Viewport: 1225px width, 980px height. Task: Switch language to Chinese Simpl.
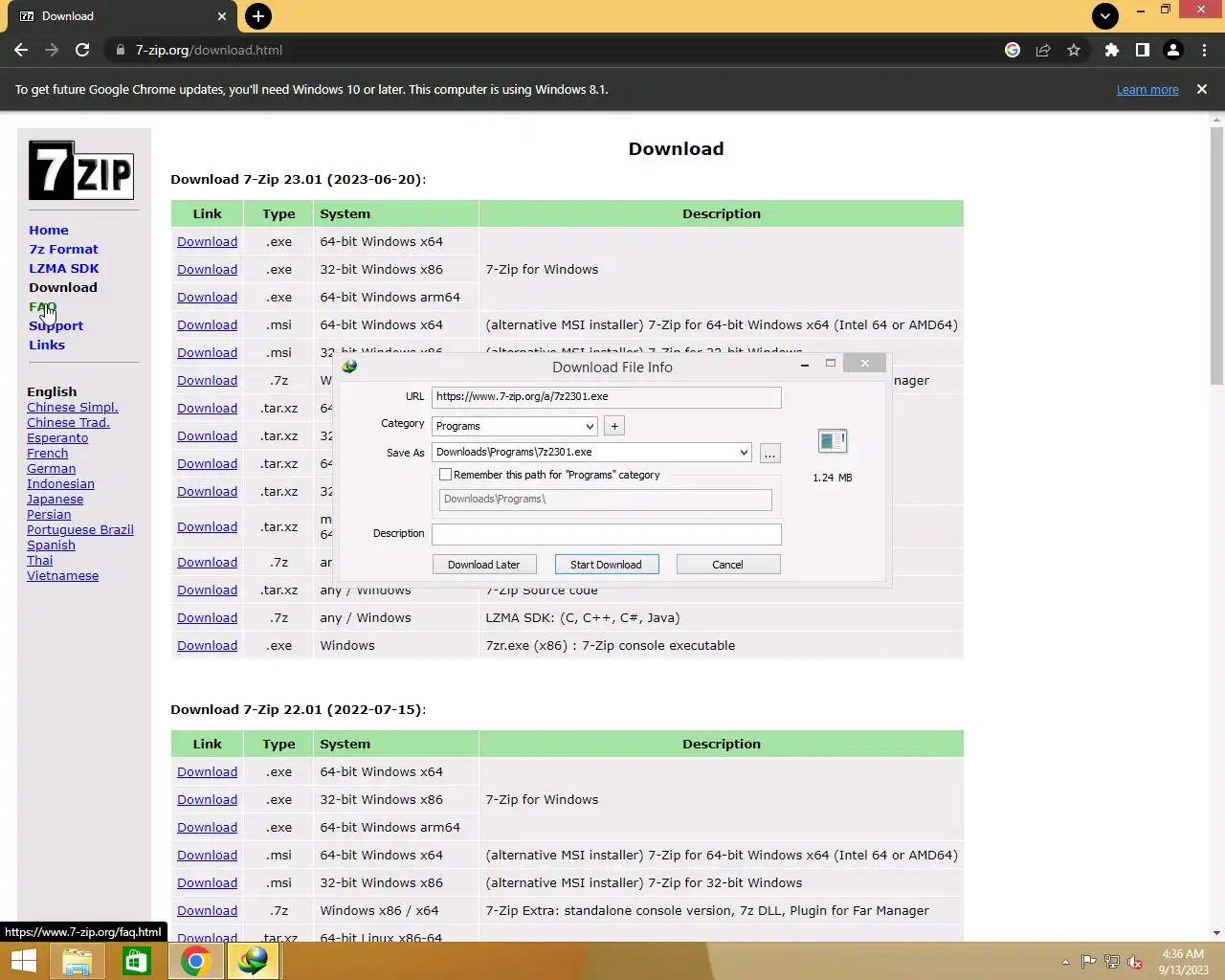73,407
